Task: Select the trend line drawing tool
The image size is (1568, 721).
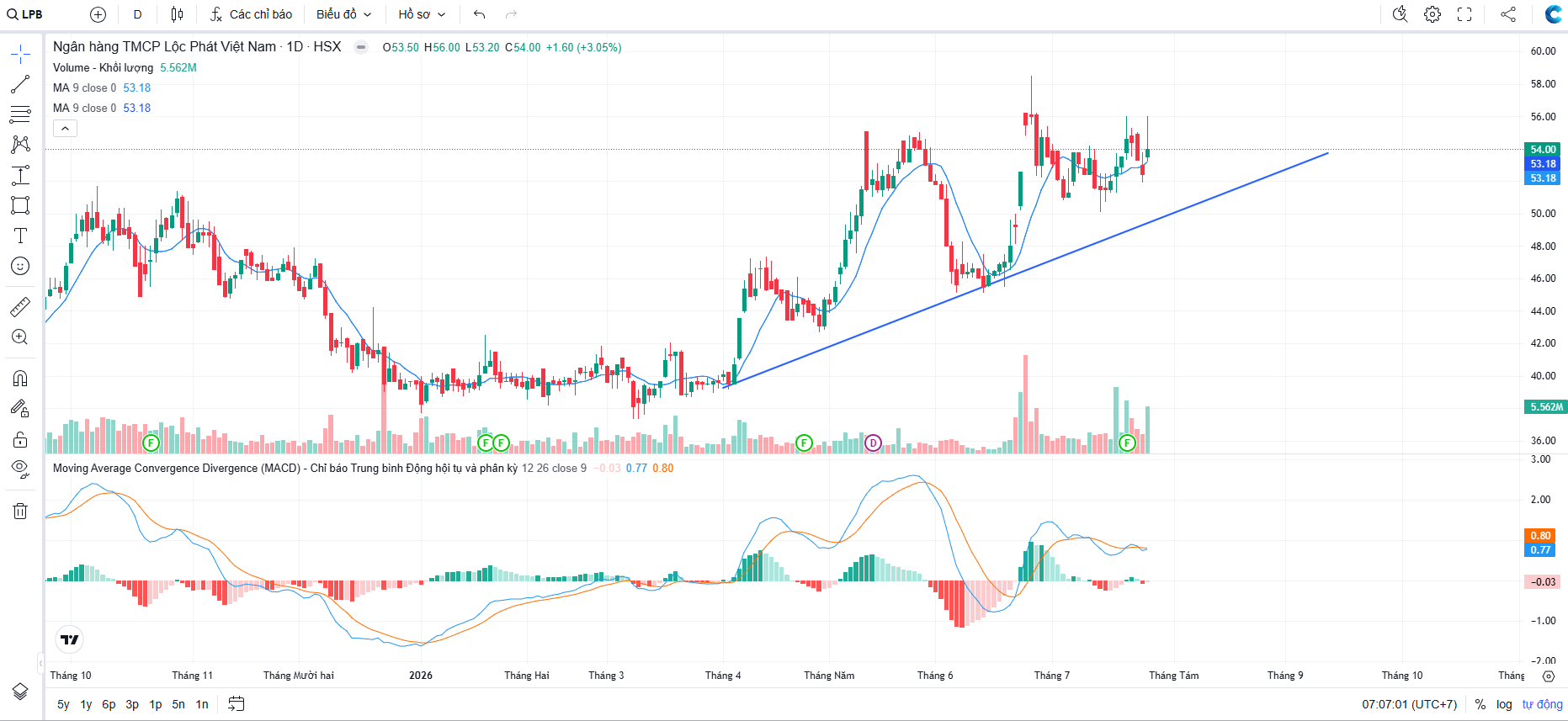Action: tap(20, 84)
